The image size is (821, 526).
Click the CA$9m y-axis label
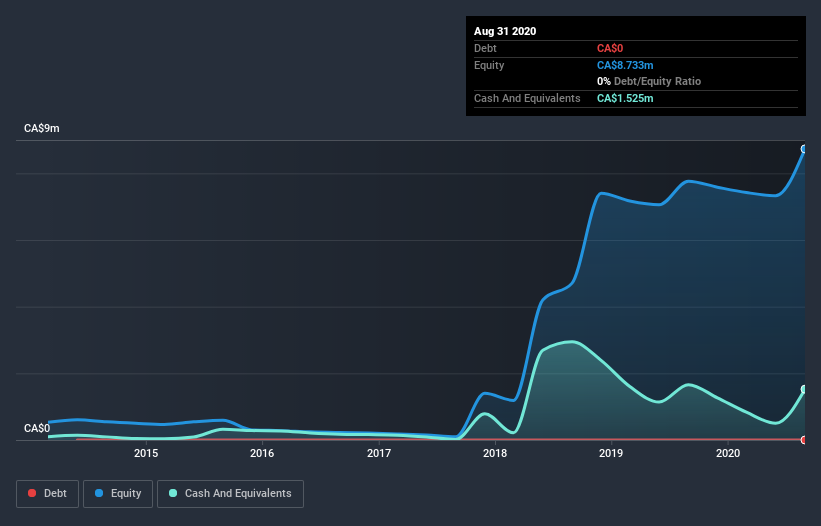coord(42,128)
